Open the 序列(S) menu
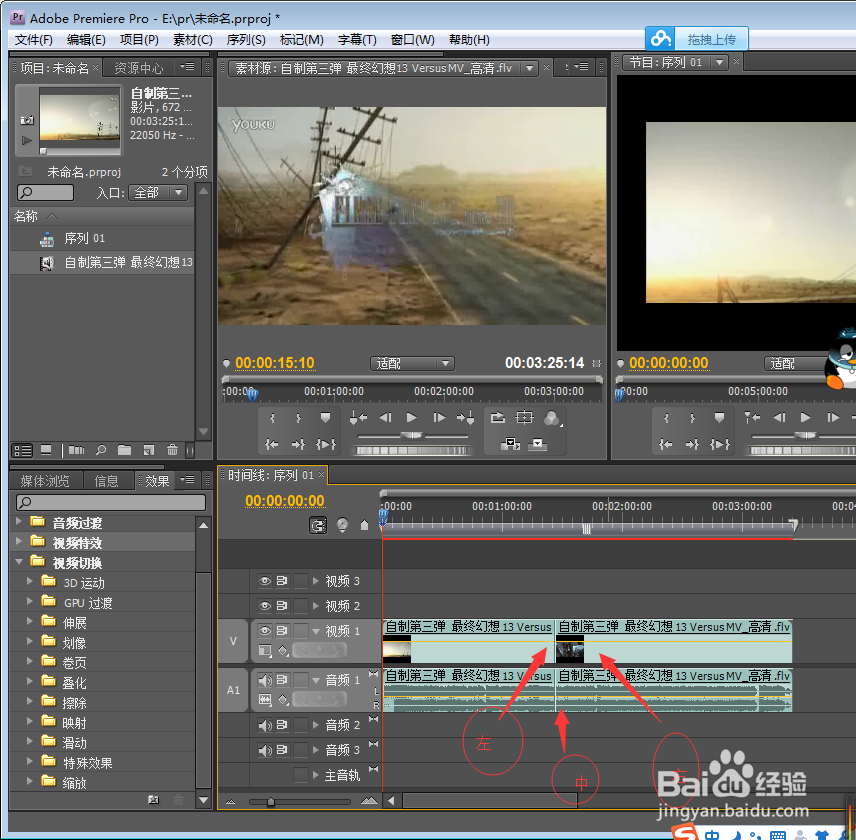Viewport: 856px width, 840px height. pos(246,40)
